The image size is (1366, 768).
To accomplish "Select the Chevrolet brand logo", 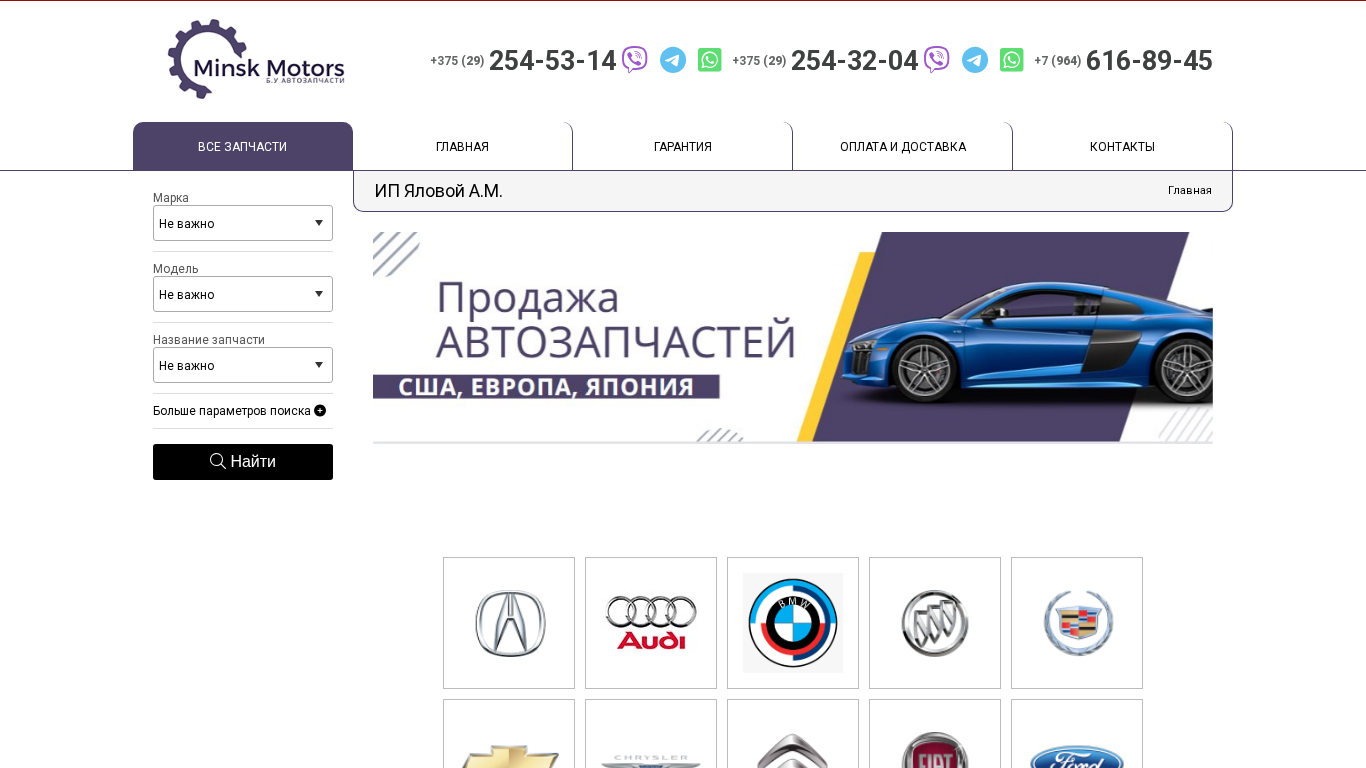I will (x=509, y=734).
